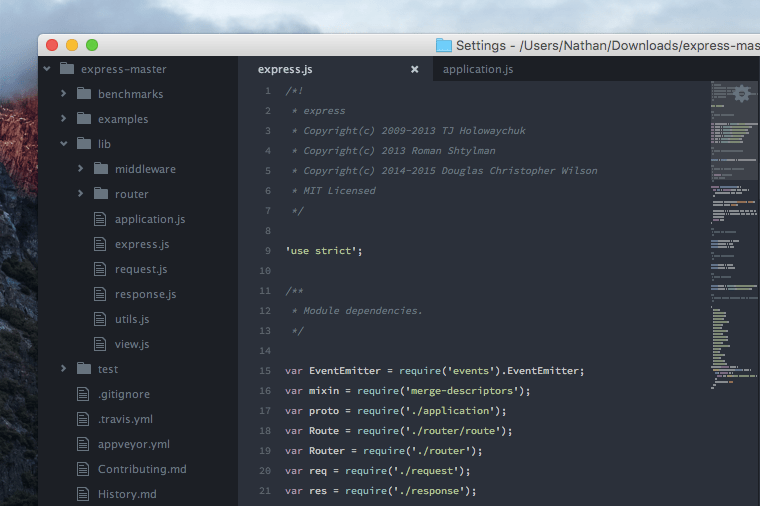Expand the router folder chevron
This screenshot has height=506, width=760.
pyautogui.click(x=80, y=193)
